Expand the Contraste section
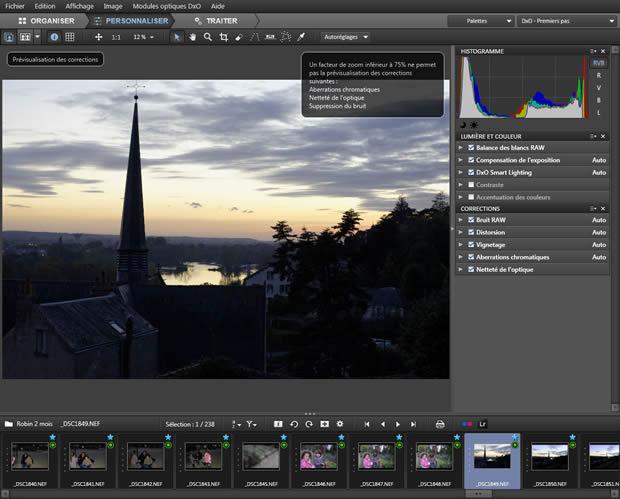The height and width of the screenshot is (499, 620). (460, 185)
